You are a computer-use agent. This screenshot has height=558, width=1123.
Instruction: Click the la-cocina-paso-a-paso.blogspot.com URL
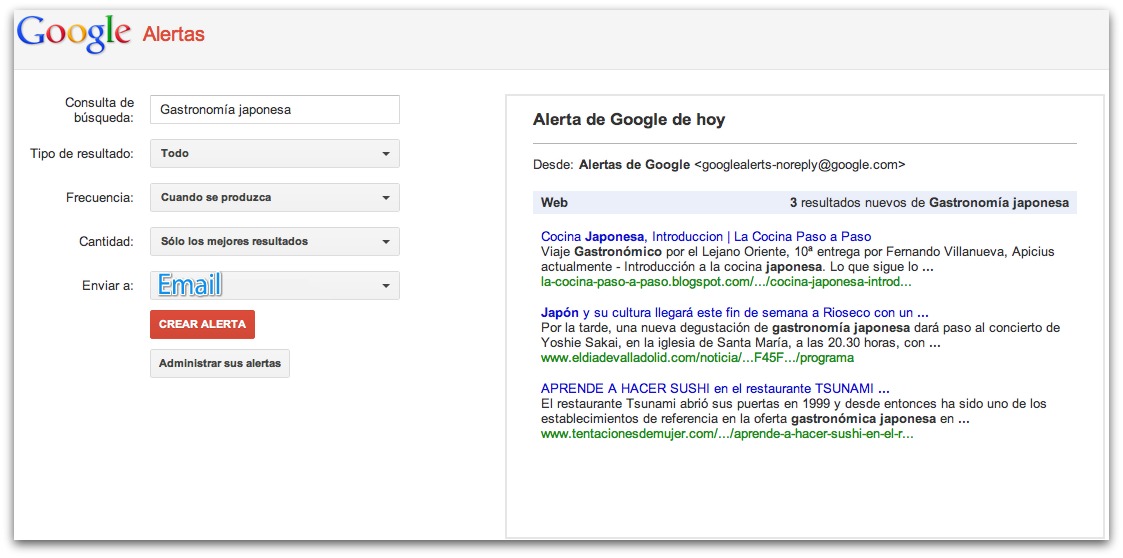click(726, 282)
